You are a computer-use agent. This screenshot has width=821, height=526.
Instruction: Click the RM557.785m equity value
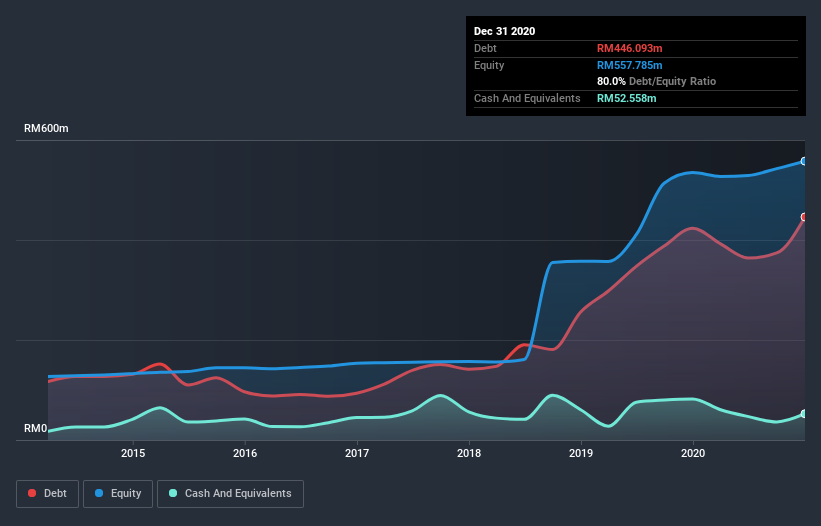tap(629, 65)
